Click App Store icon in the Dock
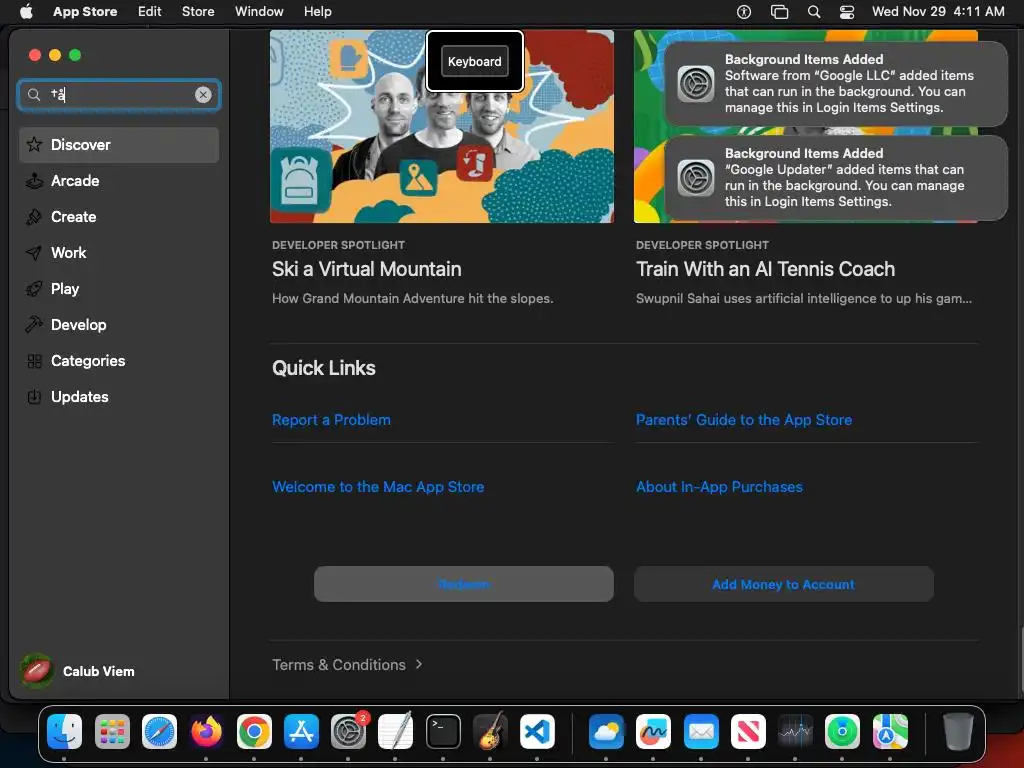1024x768 pixels. coord(301,731)
